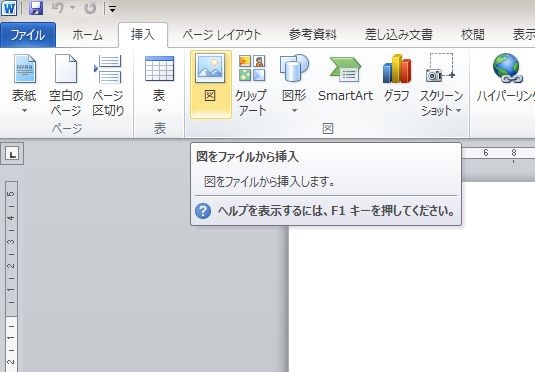Insert a SmartArt graphic
The width and height of the screenshot is (535, 372).
point(345,78)
